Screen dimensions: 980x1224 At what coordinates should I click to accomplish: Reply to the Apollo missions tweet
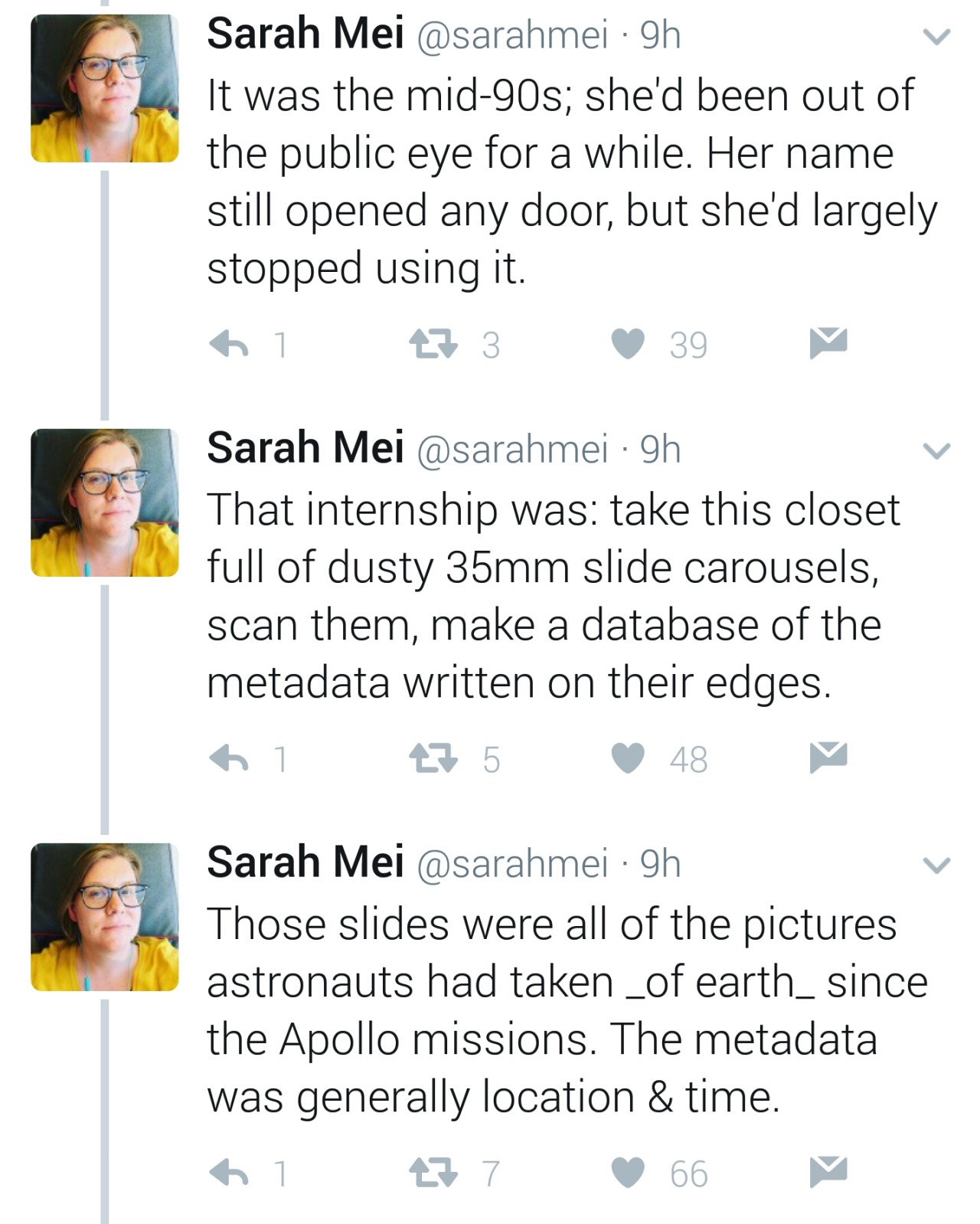(229, 1173)
